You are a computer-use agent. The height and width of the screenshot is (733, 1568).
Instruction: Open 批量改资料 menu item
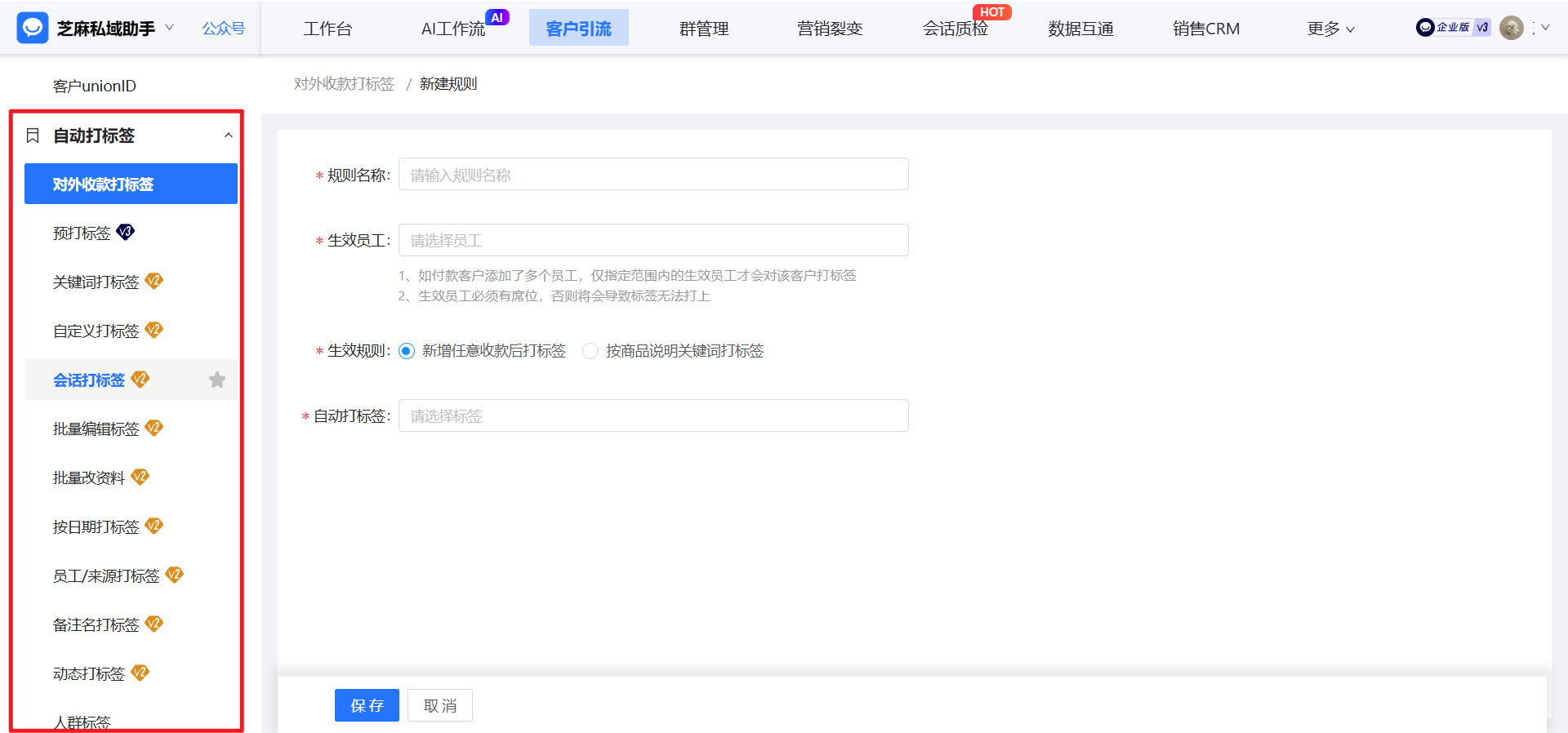tap(89, 478)
